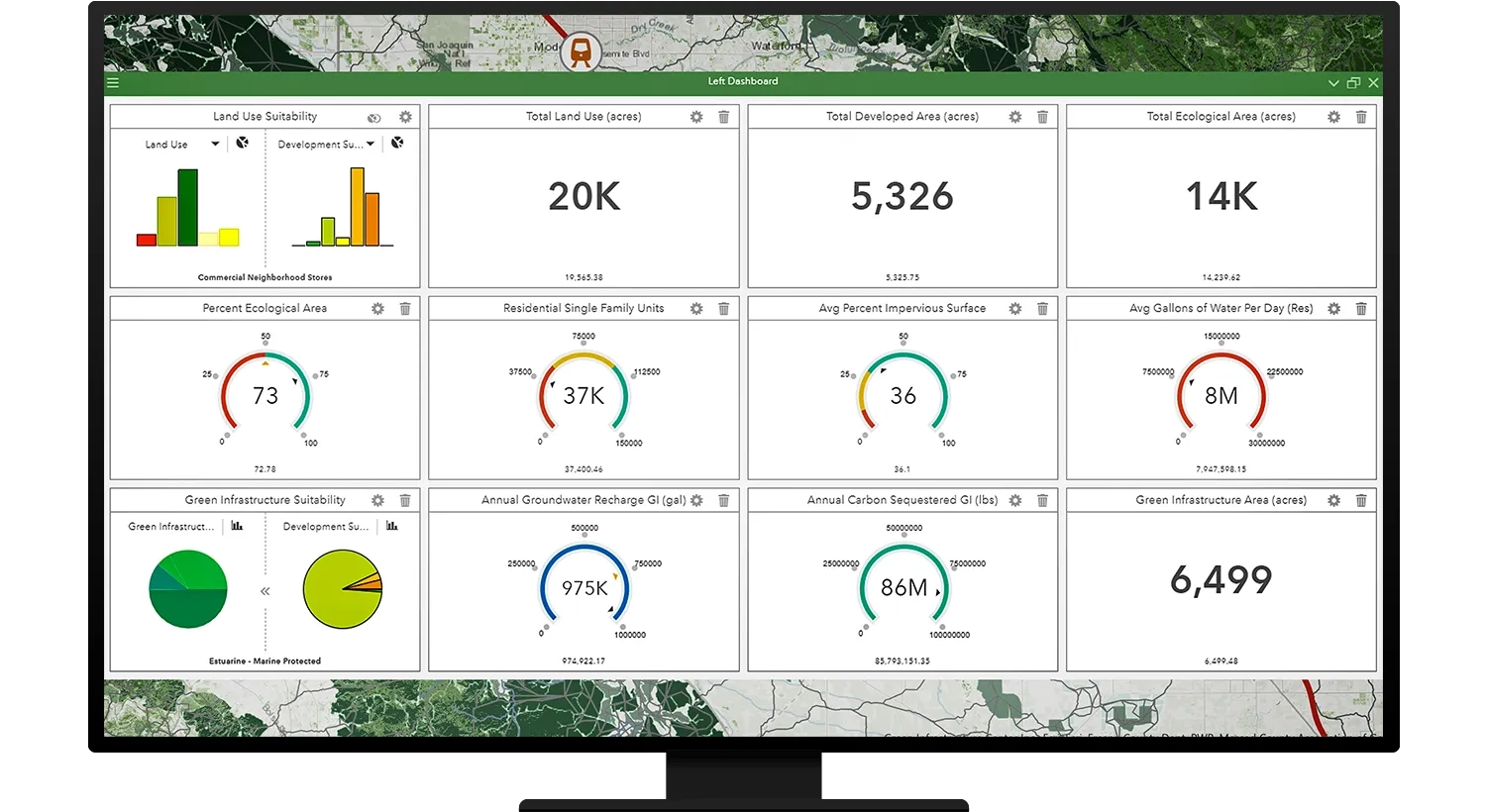
Task: Toggle visibility icon on the Land Use Suitability widget
Action: pyautogui.click(x=374, y=118)
